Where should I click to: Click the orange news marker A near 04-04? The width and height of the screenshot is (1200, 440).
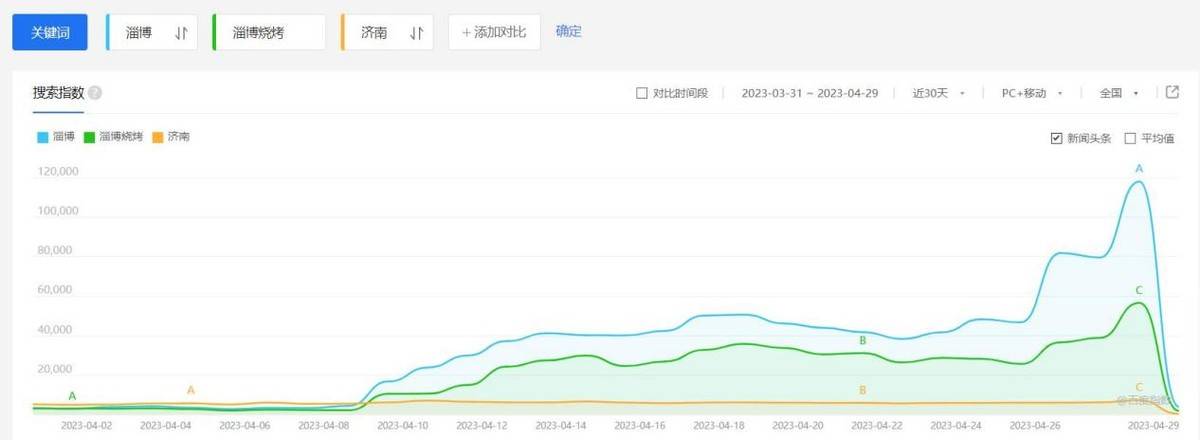coord(191,389)
